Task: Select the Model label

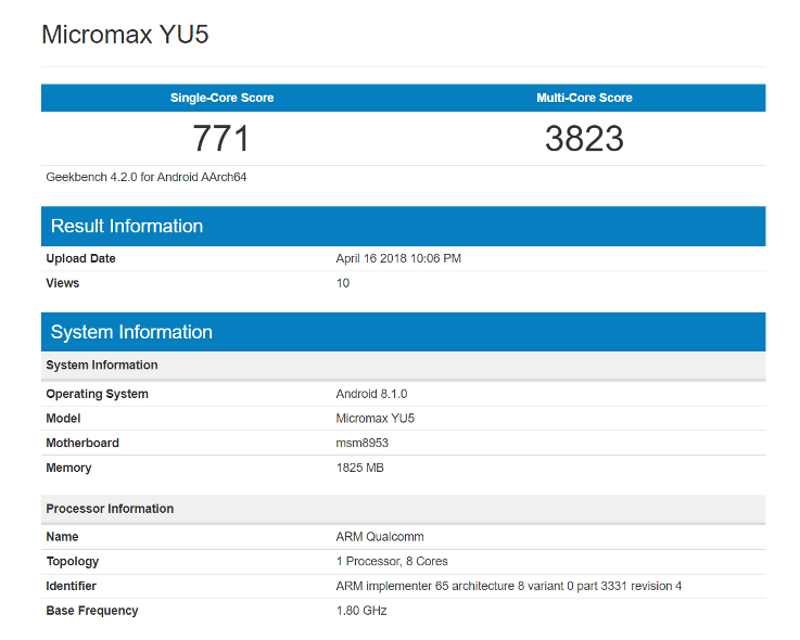Action: pyautogui.click(x=63, y=419)
